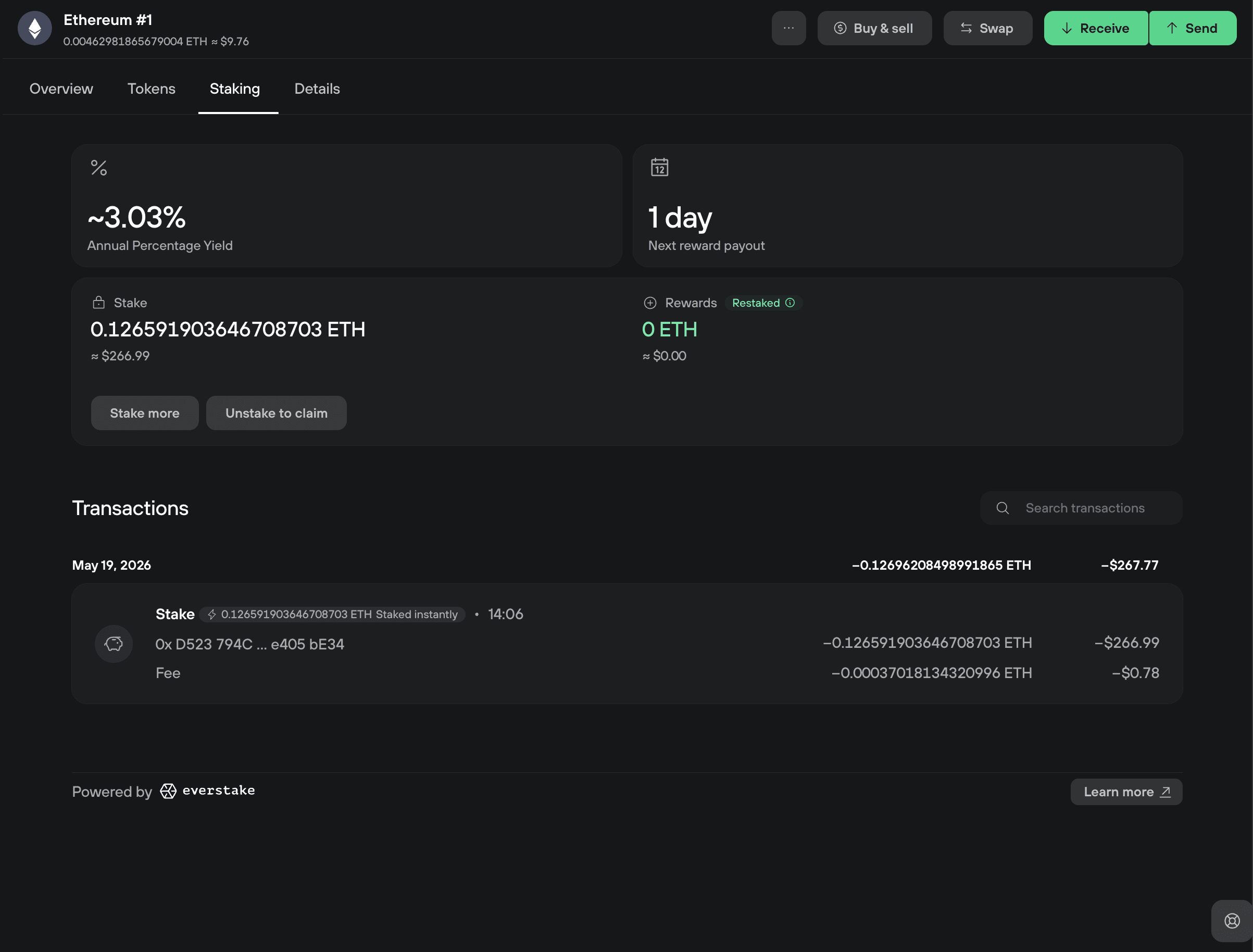This screenshot has width=1253, height=952.
Task: Click the lock icon beside Stake
Action: click(x=98, y=303)
